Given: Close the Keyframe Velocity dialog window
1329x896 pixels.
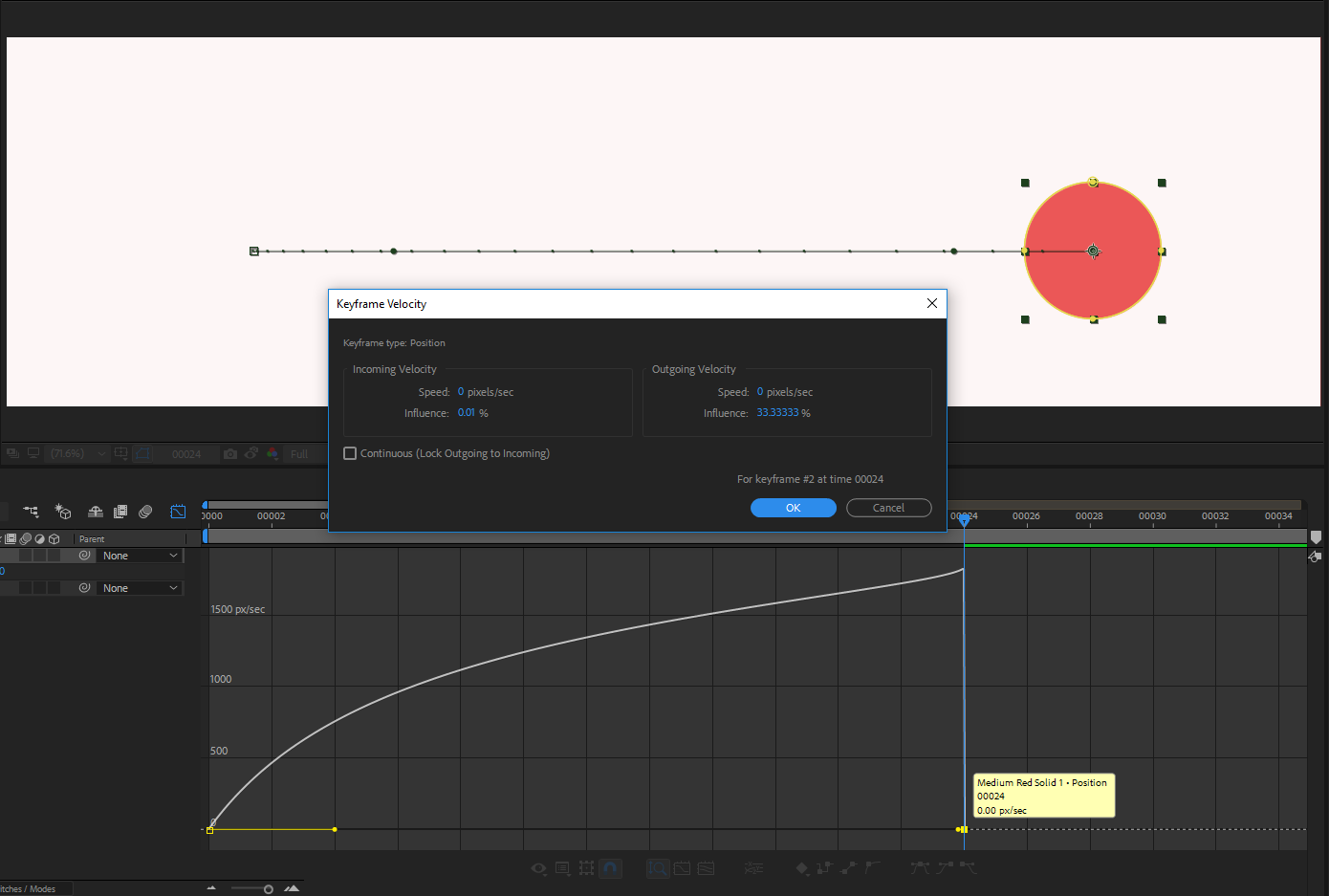Looking at the screenshot, I should coord(932,303).
